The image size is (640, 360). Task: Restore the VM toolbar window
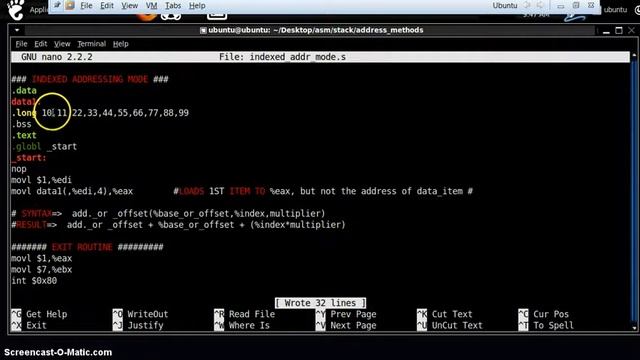(x=576, y=5)
